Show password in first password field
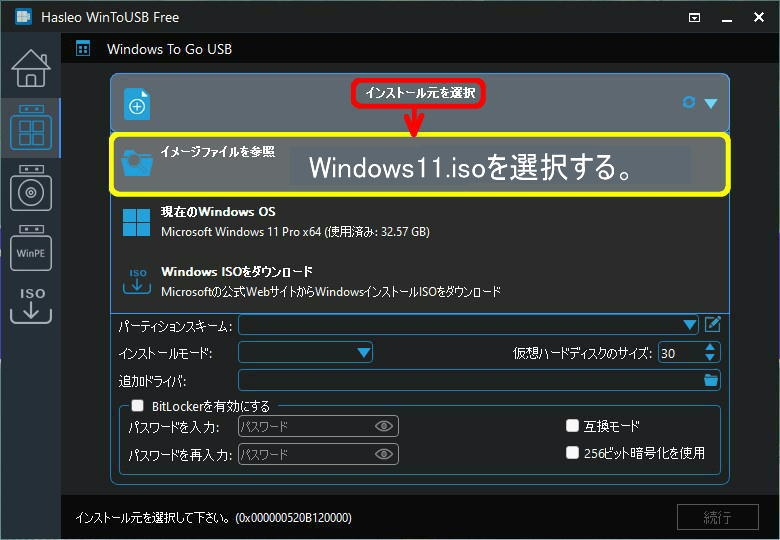Screen dimensions: 780x540 pyautogui.click(x=384, y=426)
